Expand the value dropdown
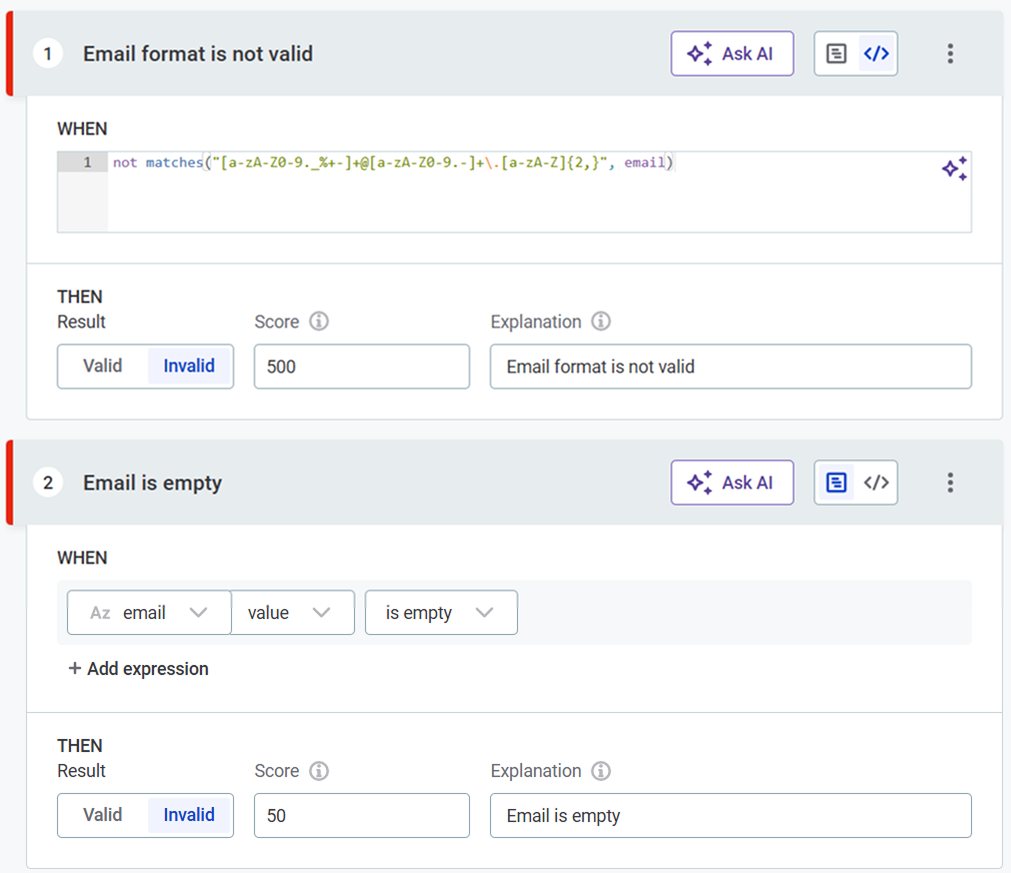Viewport: 1011px width, 873px height. [x=292, y=613]
